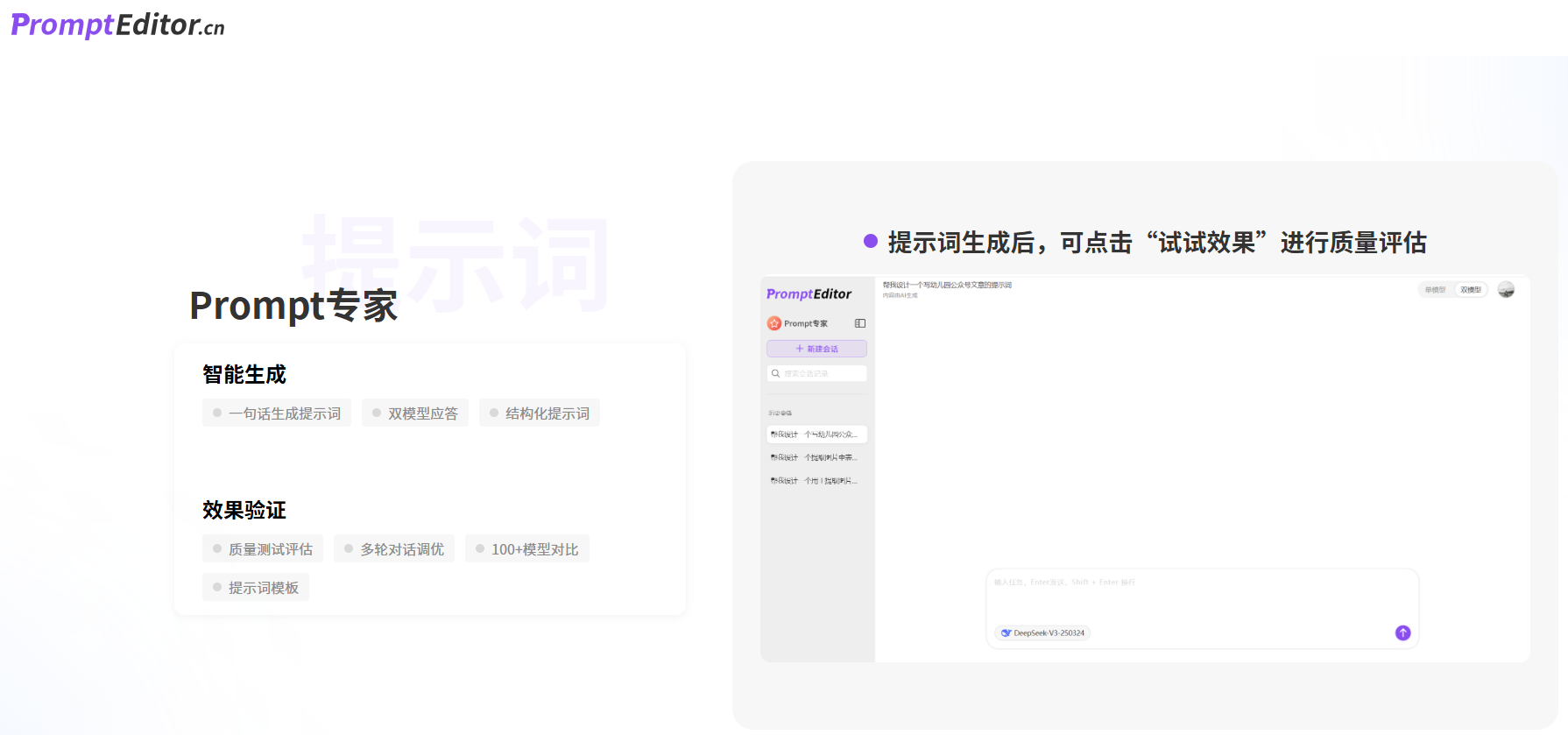This screenshot has height=735, width=1568.
Task: Click the DeepSeek whale icon
Action: point(1006,633)
